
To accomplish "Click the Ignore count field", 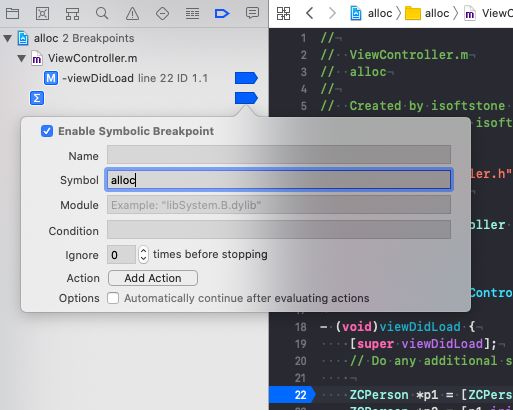I will point(121,255).
